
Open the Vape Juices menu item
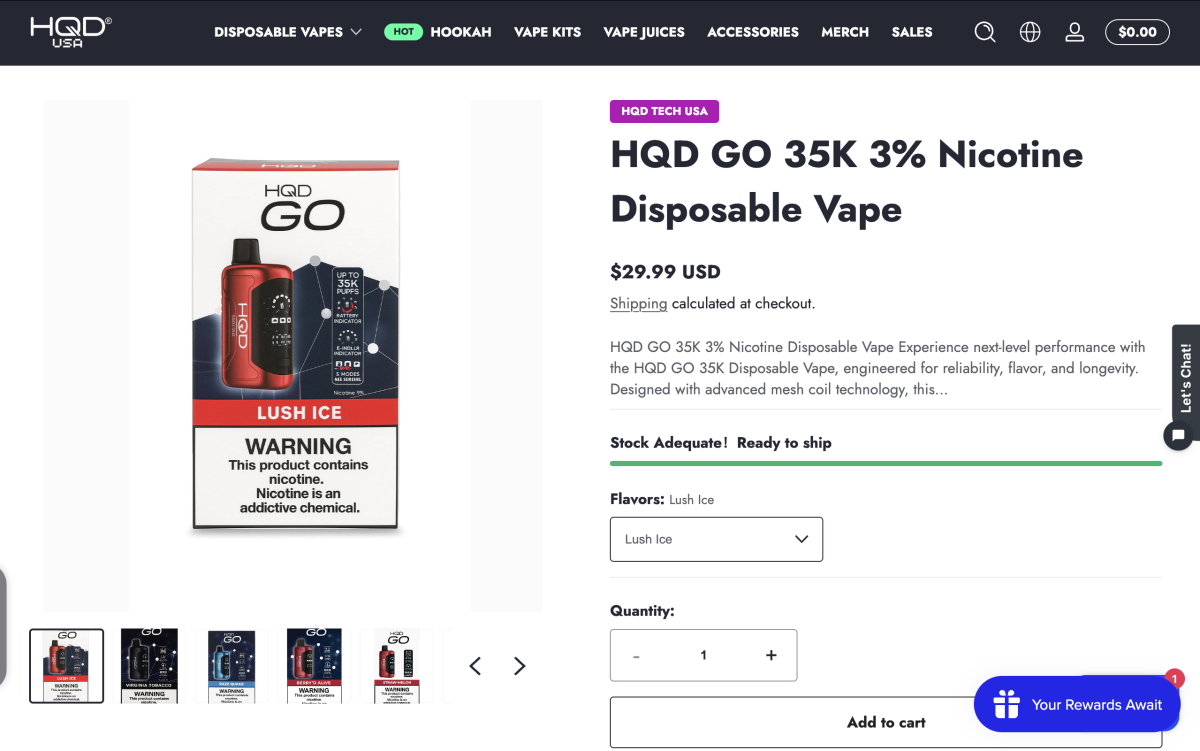click(644, 32)
